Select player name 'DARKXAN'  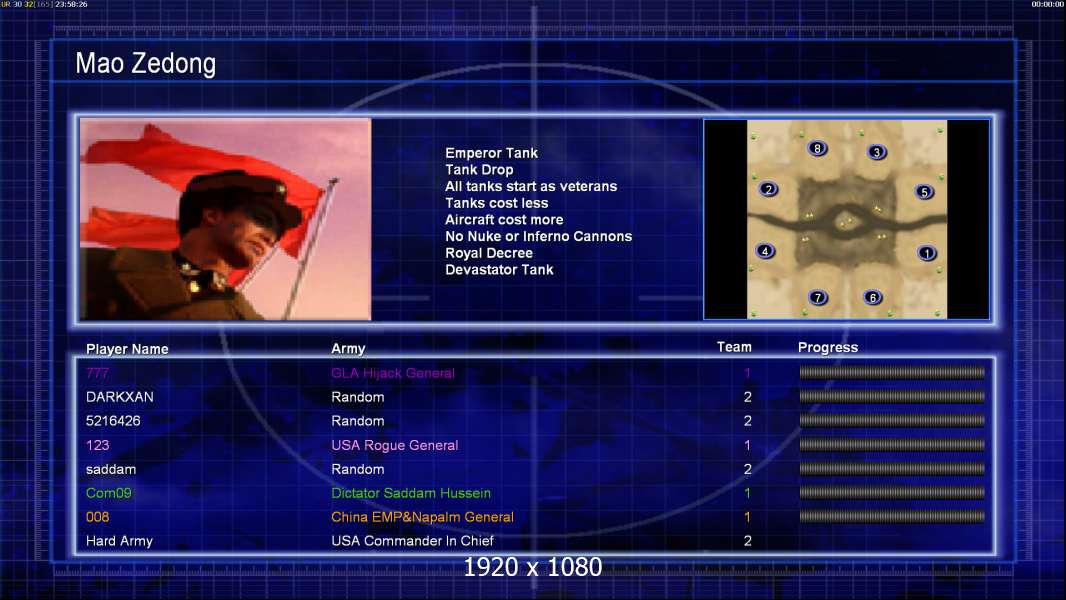coord(120,397)
